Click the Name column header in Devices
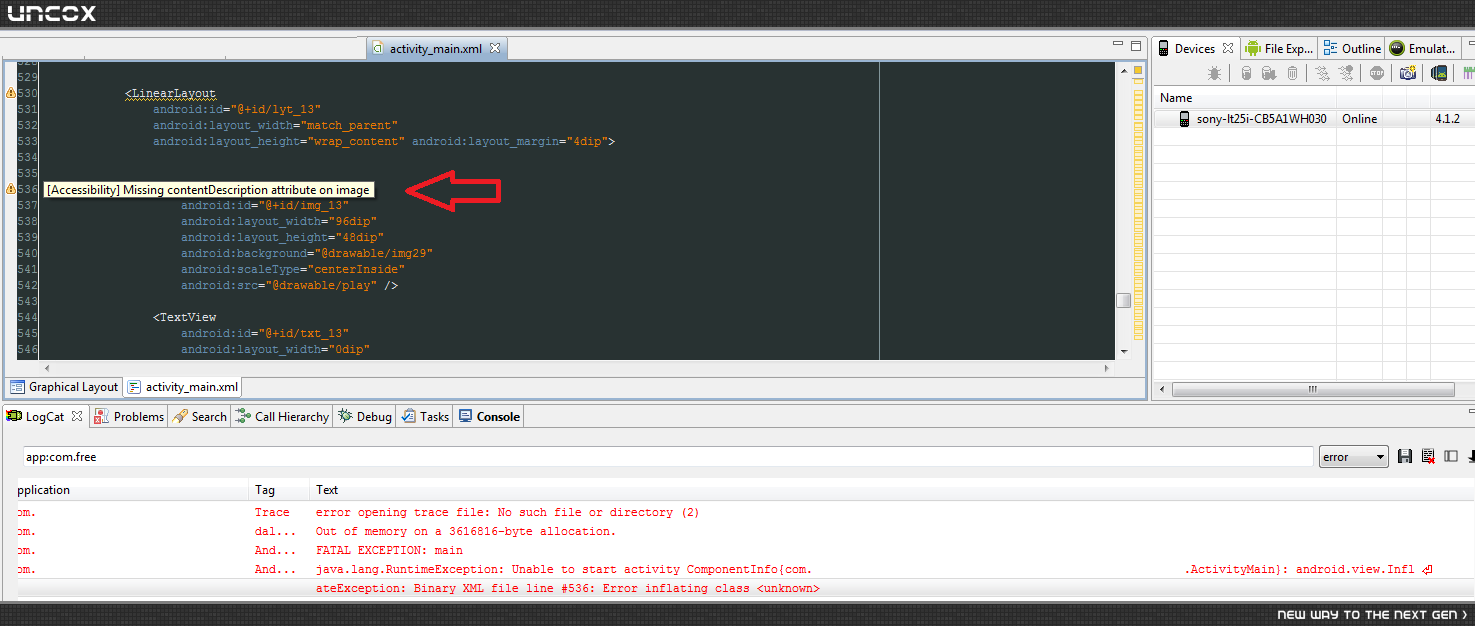Screen dimensions: 1475x626 point(1244,98)
